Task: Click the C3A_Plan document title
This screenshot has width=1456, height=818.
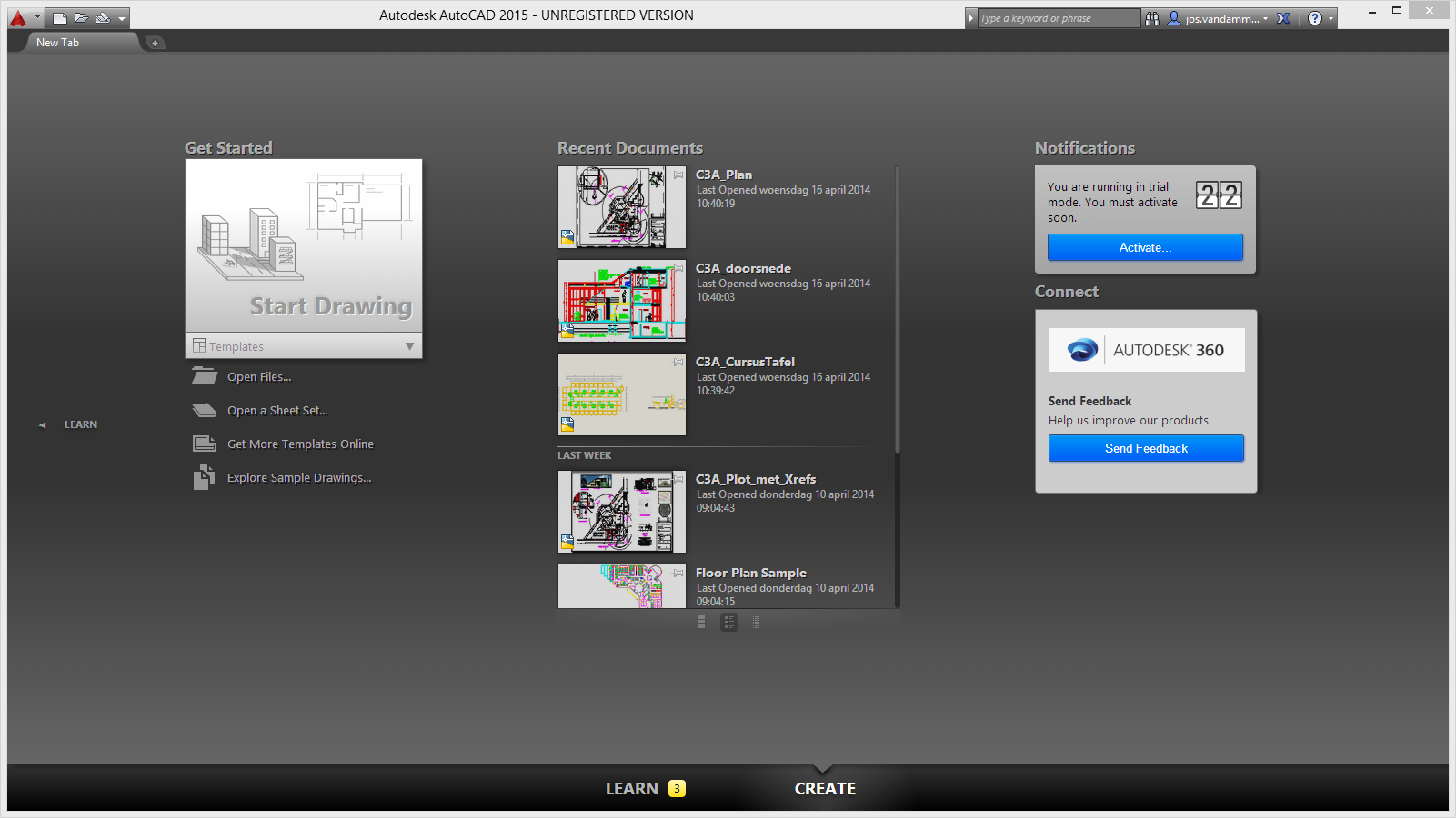Action: pyautogui.click(x=724, y=175)
